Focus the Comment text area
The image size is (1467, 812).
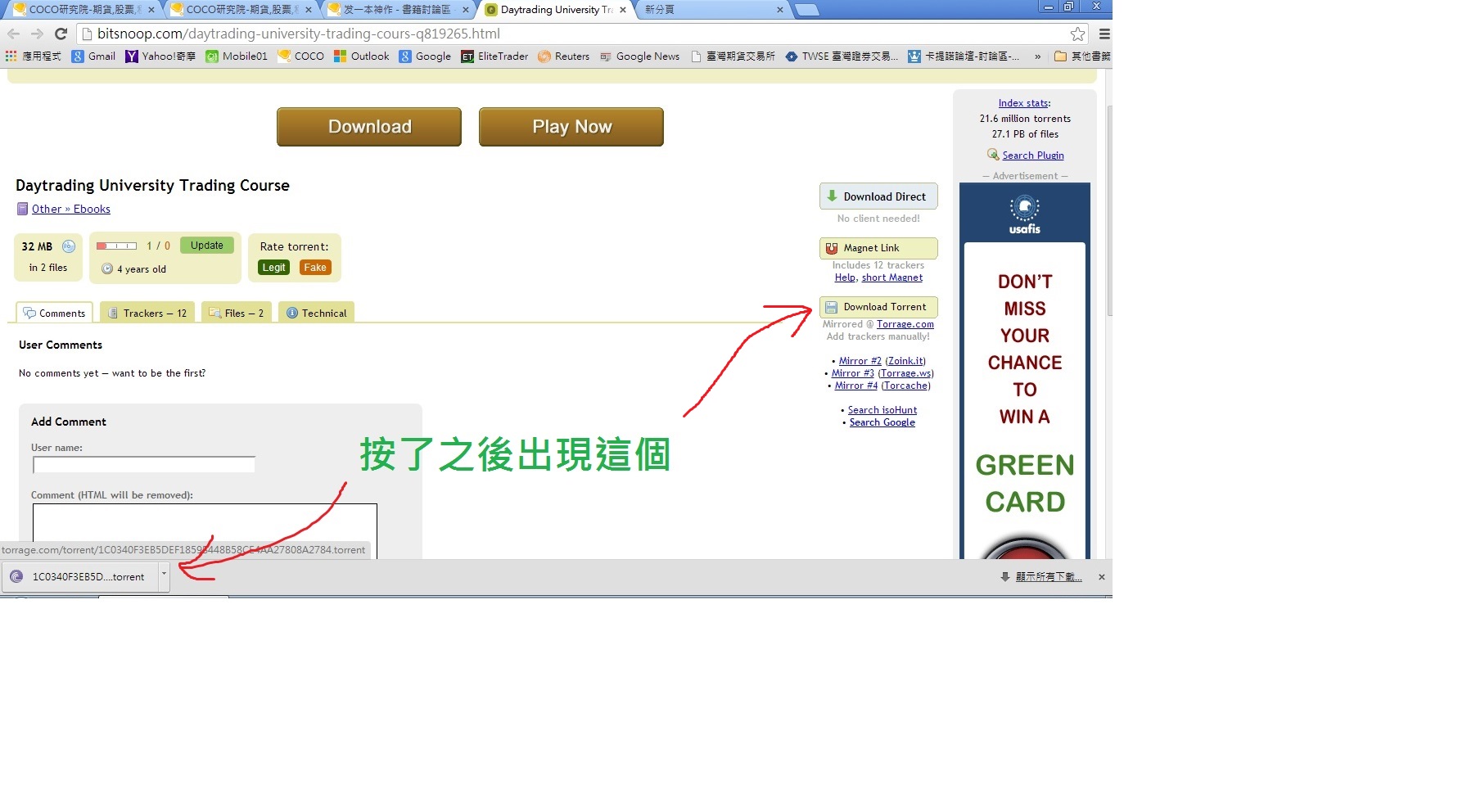(x=205, y=531)
